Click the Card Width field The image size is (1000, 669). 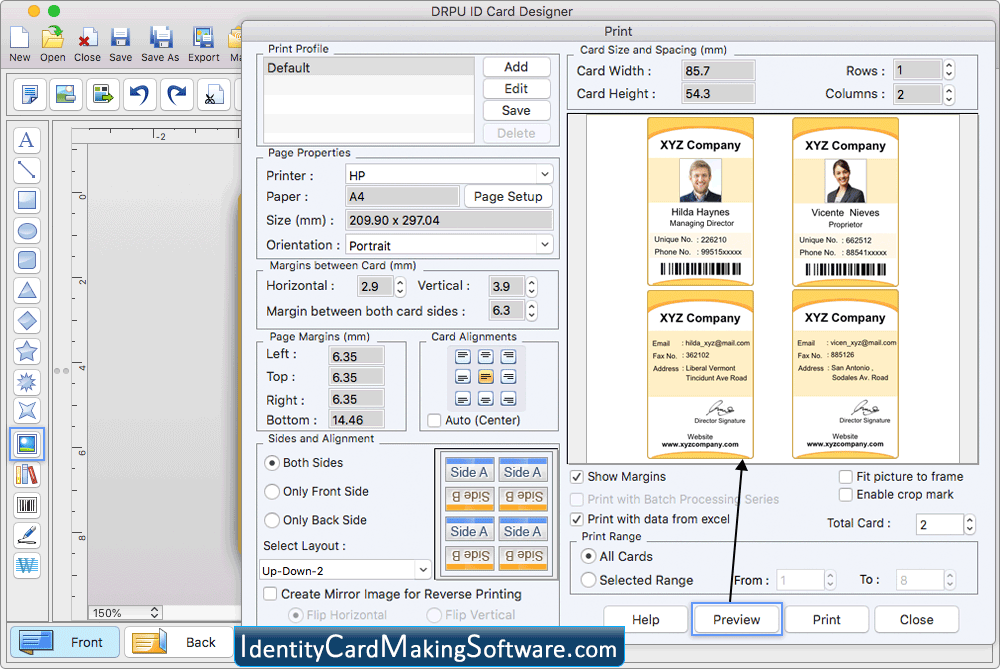[718, 71]
